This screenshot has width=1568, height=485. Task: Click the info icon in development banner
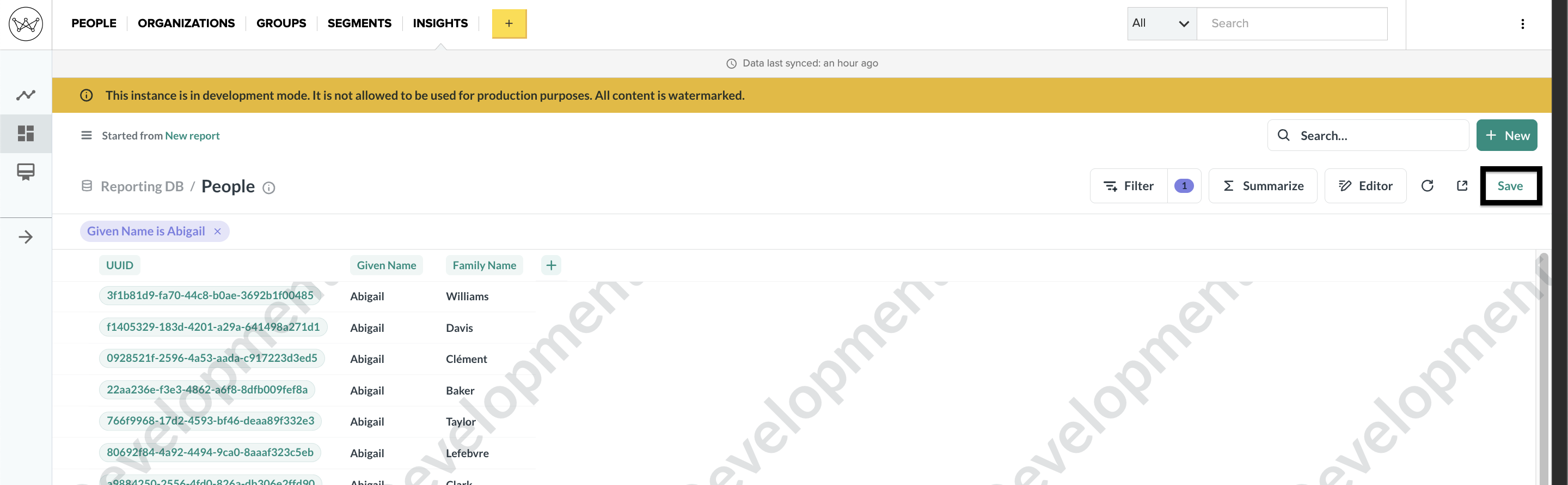(87, 95)
